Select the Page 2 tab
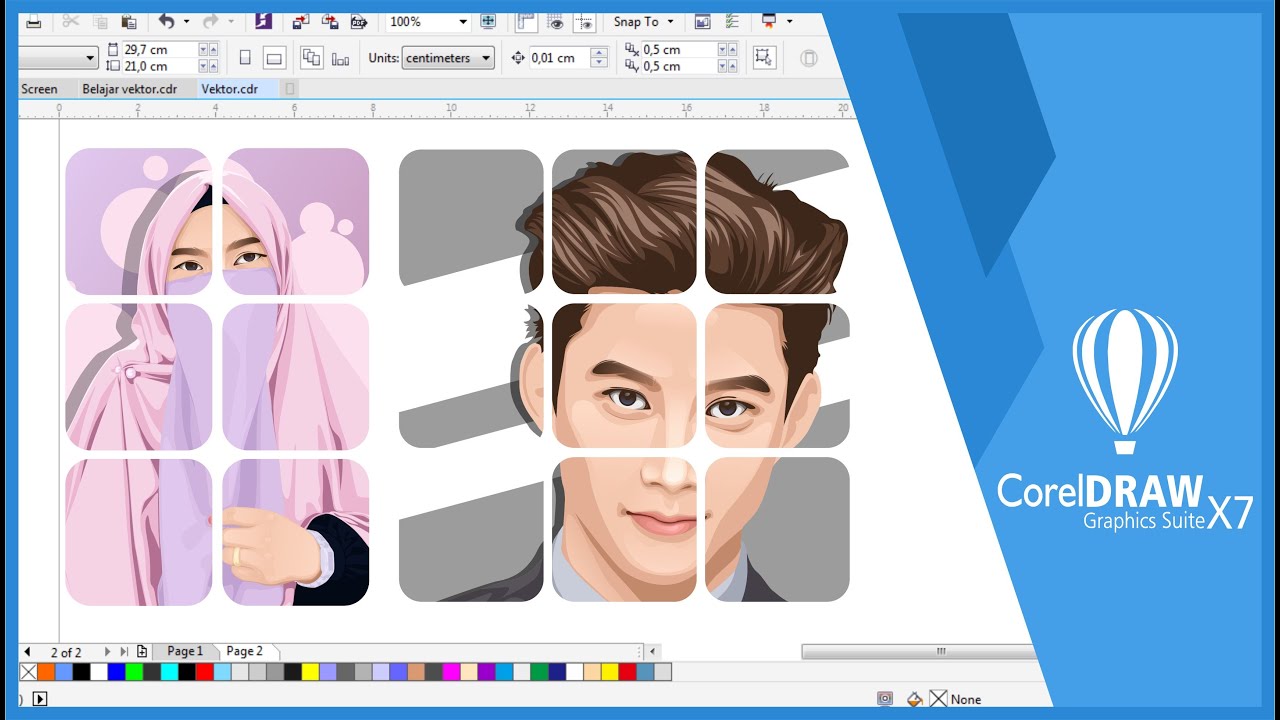Image resolution: width=1280 pixels, height=720 pixels. pyautogui.click(x=244, y=651)
